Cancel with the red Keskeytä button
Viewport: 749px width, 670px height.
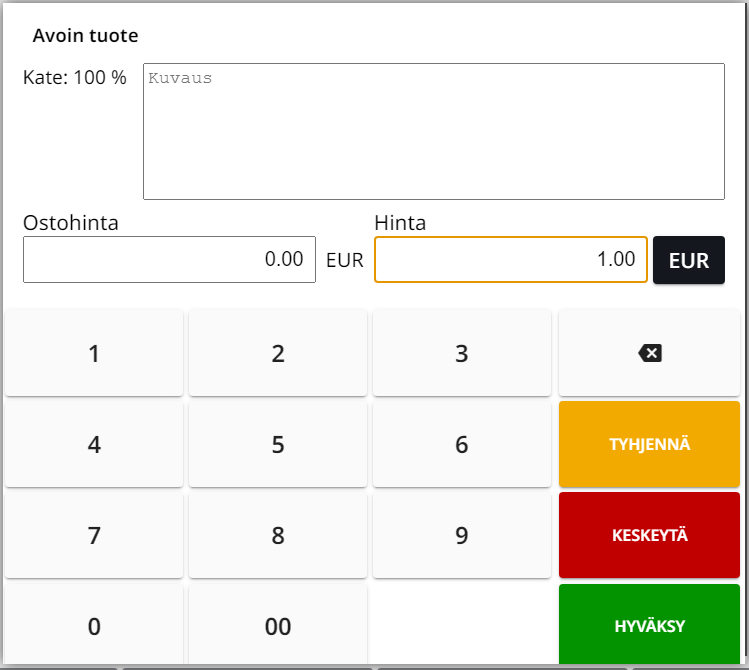coord(649,536)
